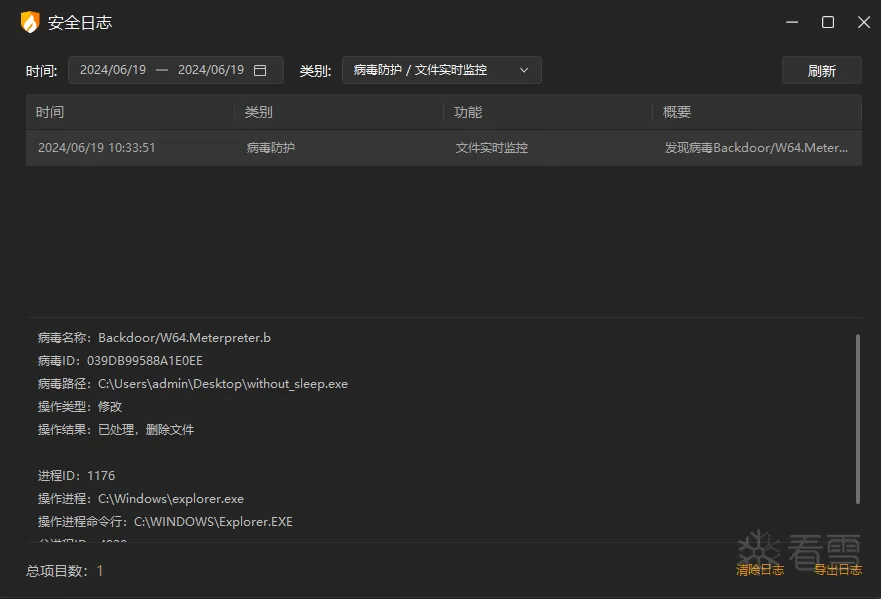Viewport: 881px width, 599px height.
Task: Click the 病毒防护 cell in log row
Action: (x=271, y=148)
